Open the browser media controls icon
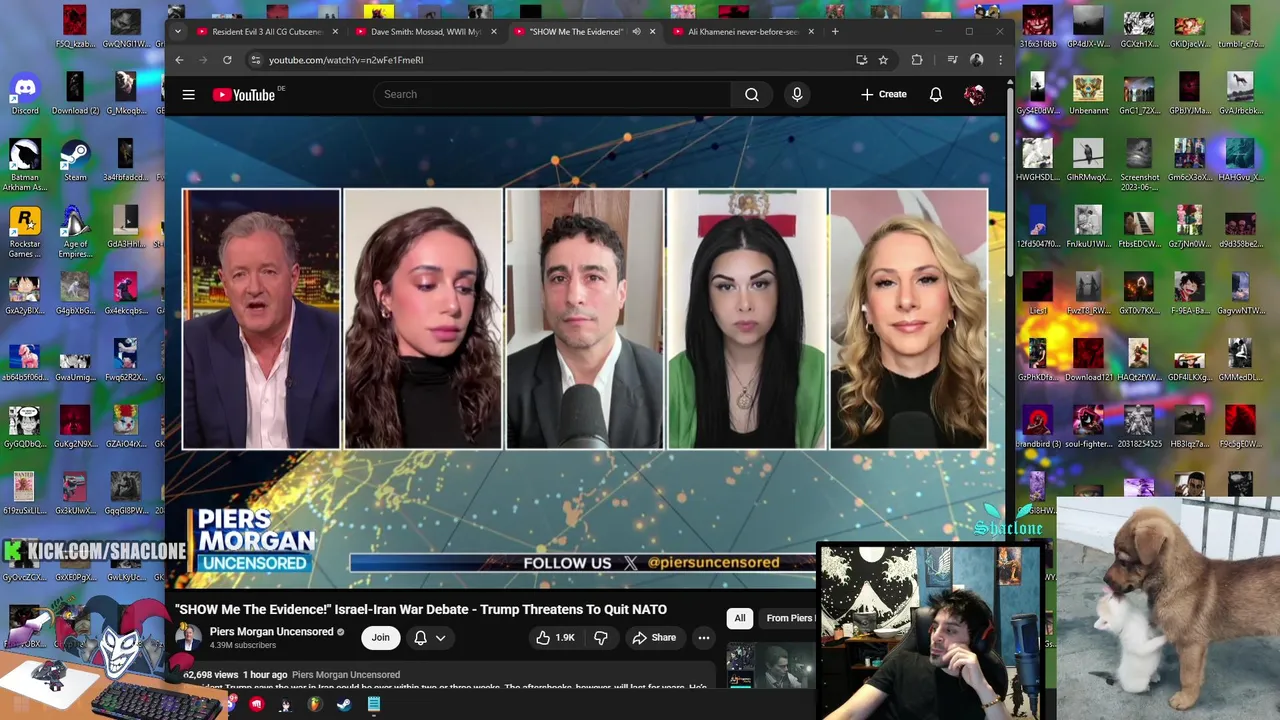Viewport: 1280px width, 720px height. click(x=952, y=60)
